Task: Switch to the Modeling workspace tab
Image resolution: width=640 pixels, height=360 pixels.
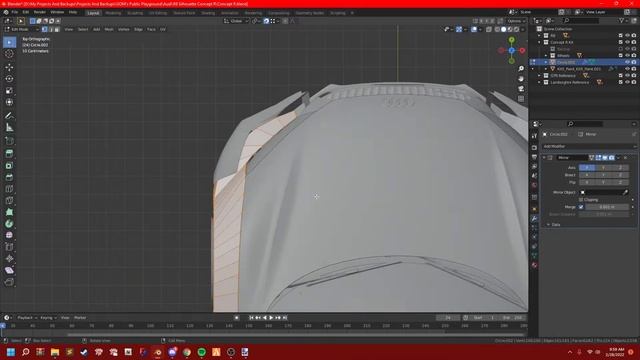Action: pos(113,13)
